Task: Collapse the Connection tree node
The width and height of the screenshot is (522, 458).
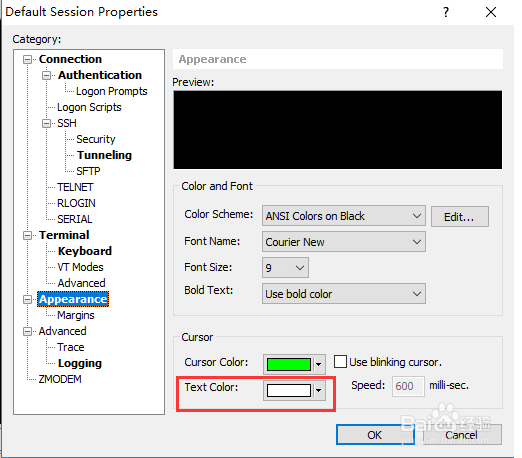Action: point(28,60)
